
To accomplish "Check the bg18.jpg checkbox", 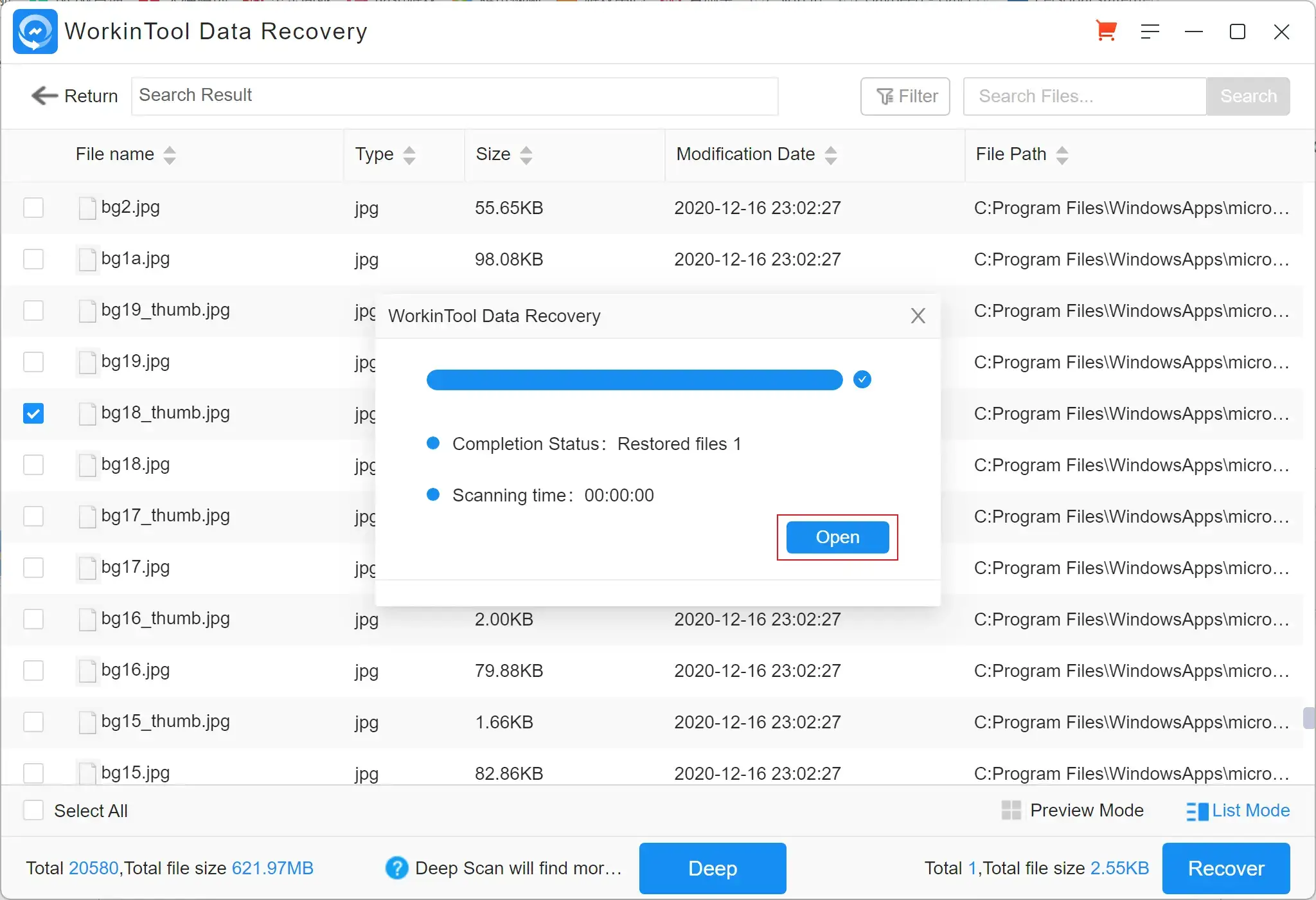I will 33,465.
